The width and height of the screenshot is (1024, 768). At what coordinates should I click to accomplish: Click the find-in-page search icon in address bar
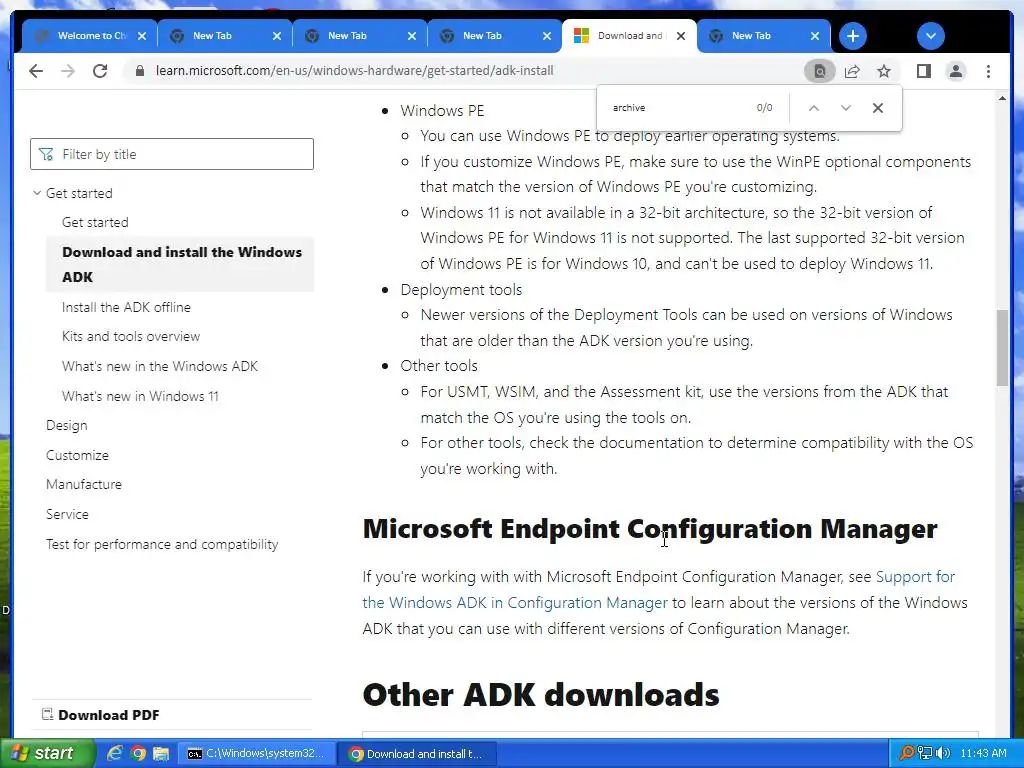click(820, 71)
